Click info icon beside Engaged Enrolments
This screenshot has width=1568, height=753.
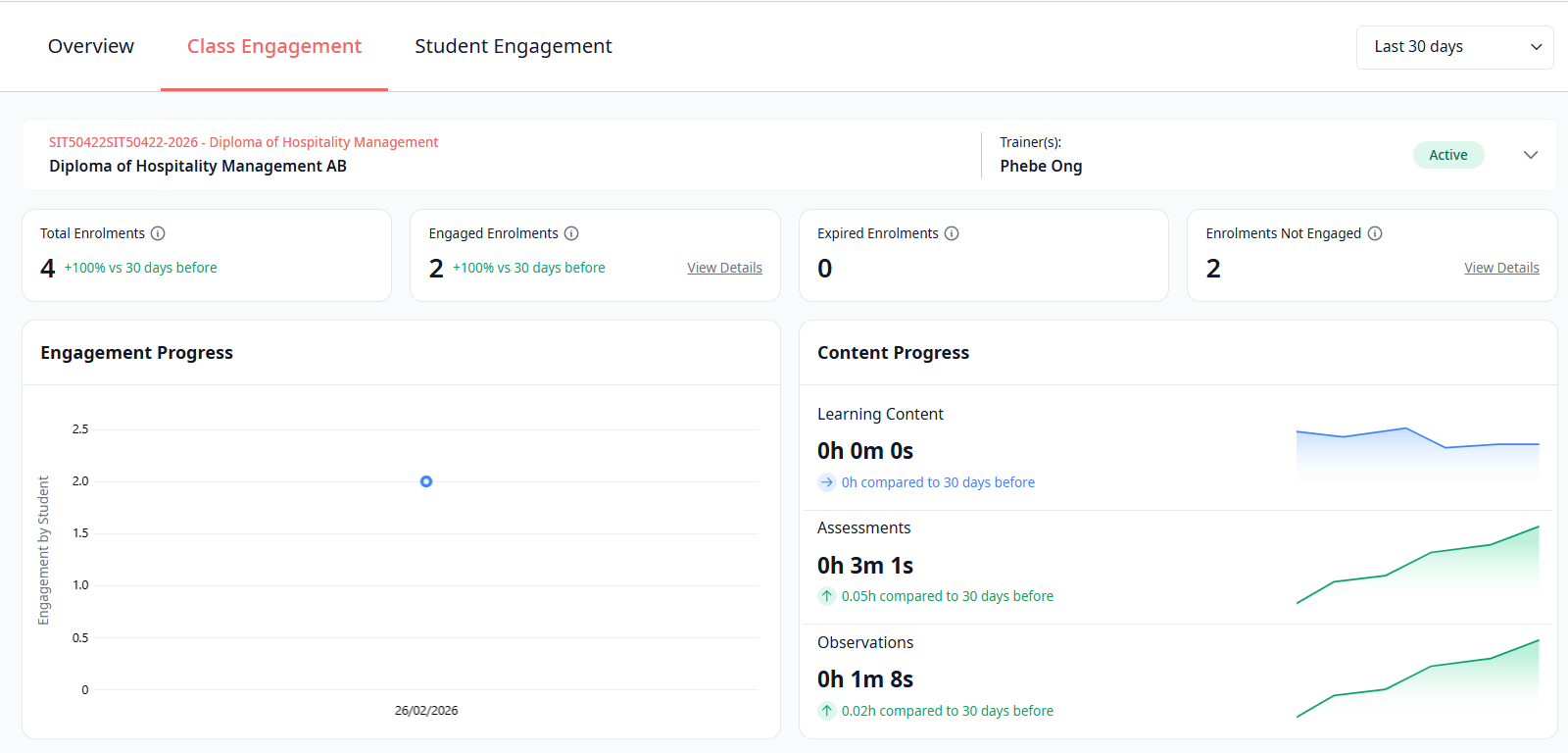(571, 233)
